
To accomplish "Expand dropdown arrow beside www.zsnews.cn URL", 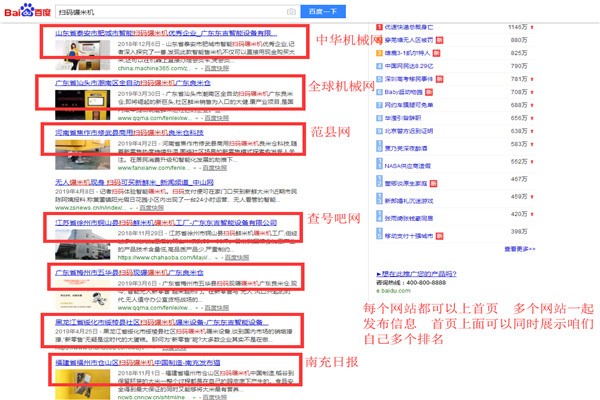I will point(131,208).
